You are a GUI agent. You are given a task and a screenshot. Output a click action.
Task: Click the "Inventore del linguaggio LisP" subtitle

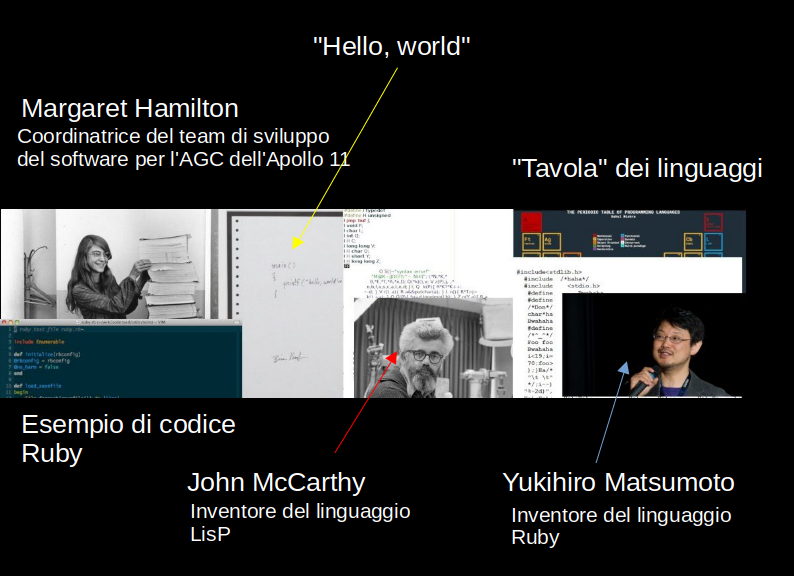[300, 522]
